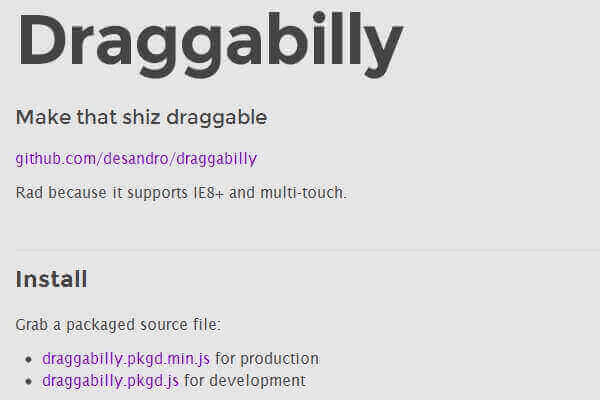
Task: Click the bullet beside draggabilly.pkgd.js
Action: tap(30, 381)
